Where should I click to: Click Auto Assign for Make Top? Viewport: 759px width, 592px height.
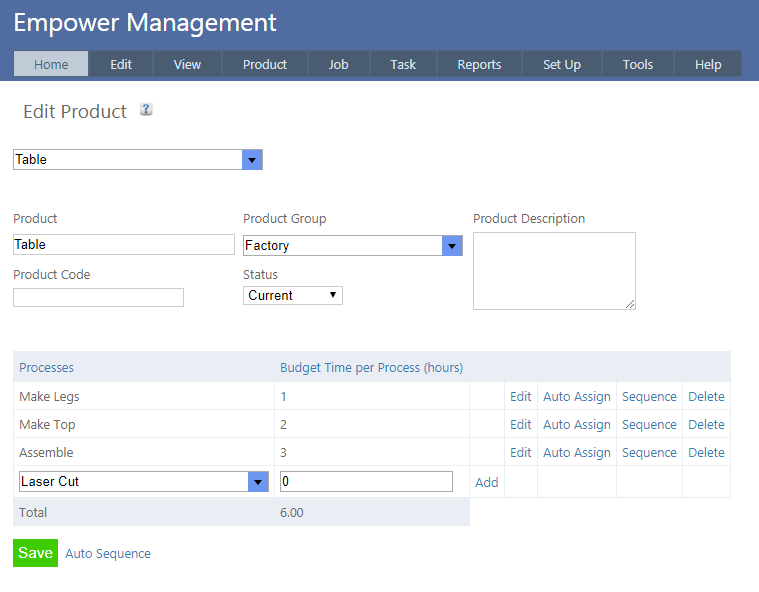pyautogui.click(x=576, y=425)
